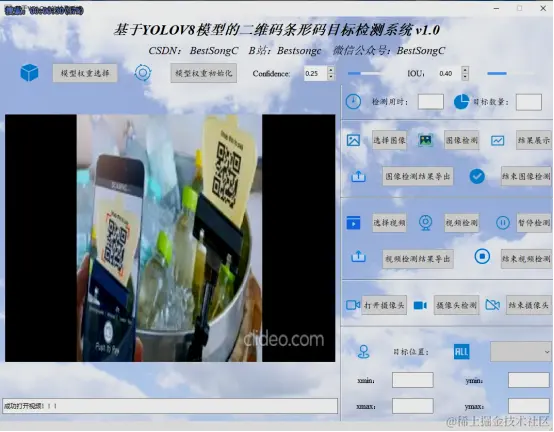
Task: Click the 打开摄像头 button
Action: (x=384, y=305)
